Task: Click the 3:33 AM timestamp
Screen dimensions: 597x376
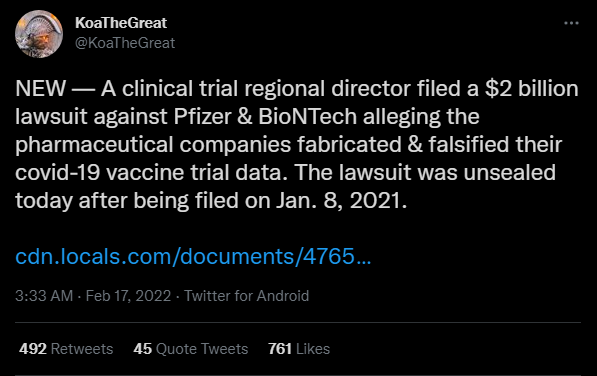Action: [x=44, y=296]
